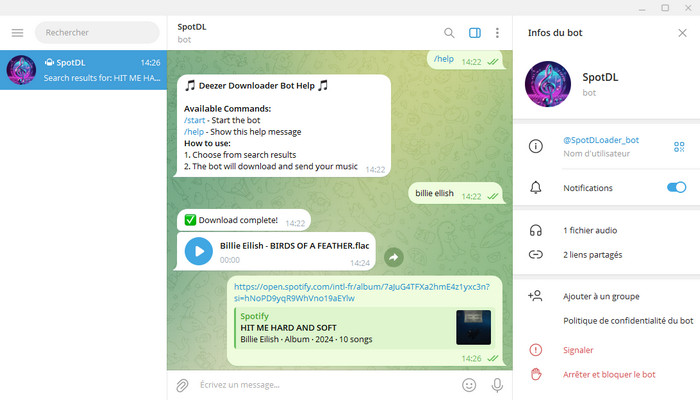The height and width of the screenshot is (400, 700).
Task: Click the search icon in chat header
Action: [x=449, y=33]
